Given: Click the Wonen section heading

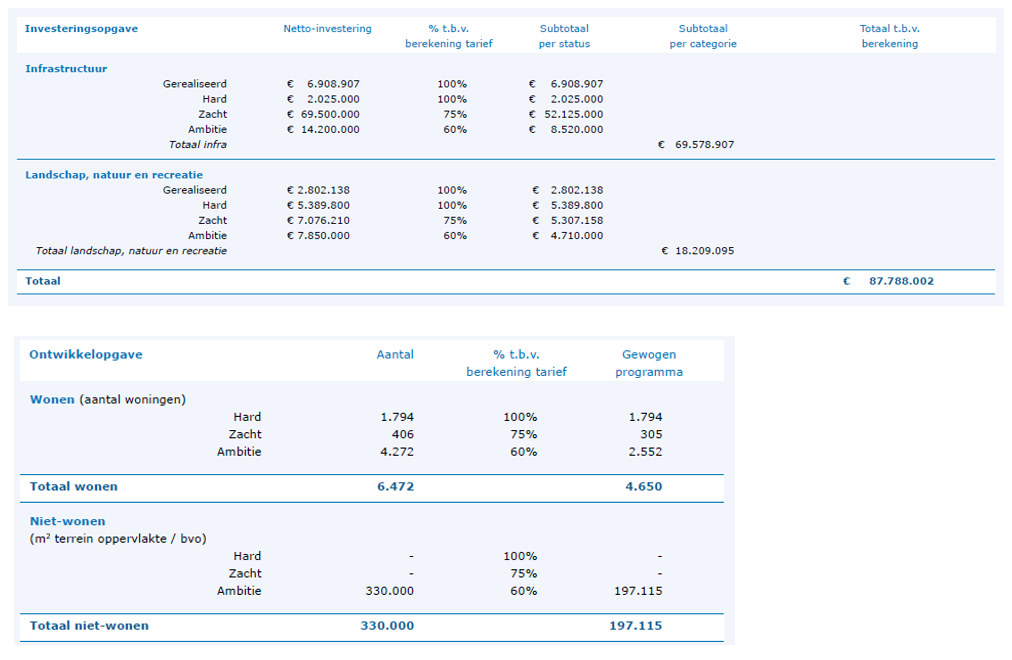Looking at the screenshot, I should (x=52, y=400).
